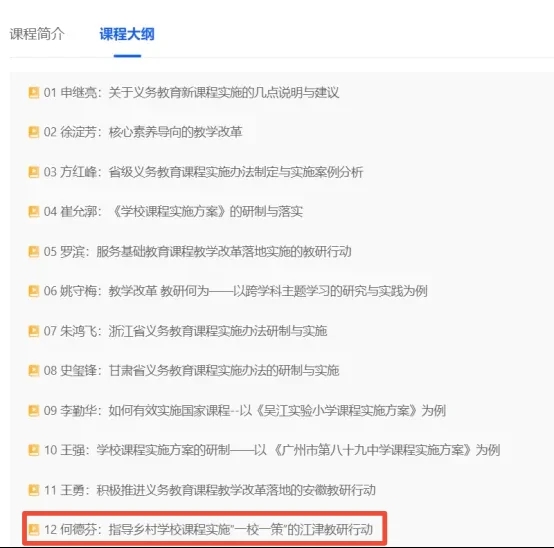The width and height of the screenshot is (554, 548).
Task: Click the video icon beside lesson 07
Action: [x=34, y=331]
